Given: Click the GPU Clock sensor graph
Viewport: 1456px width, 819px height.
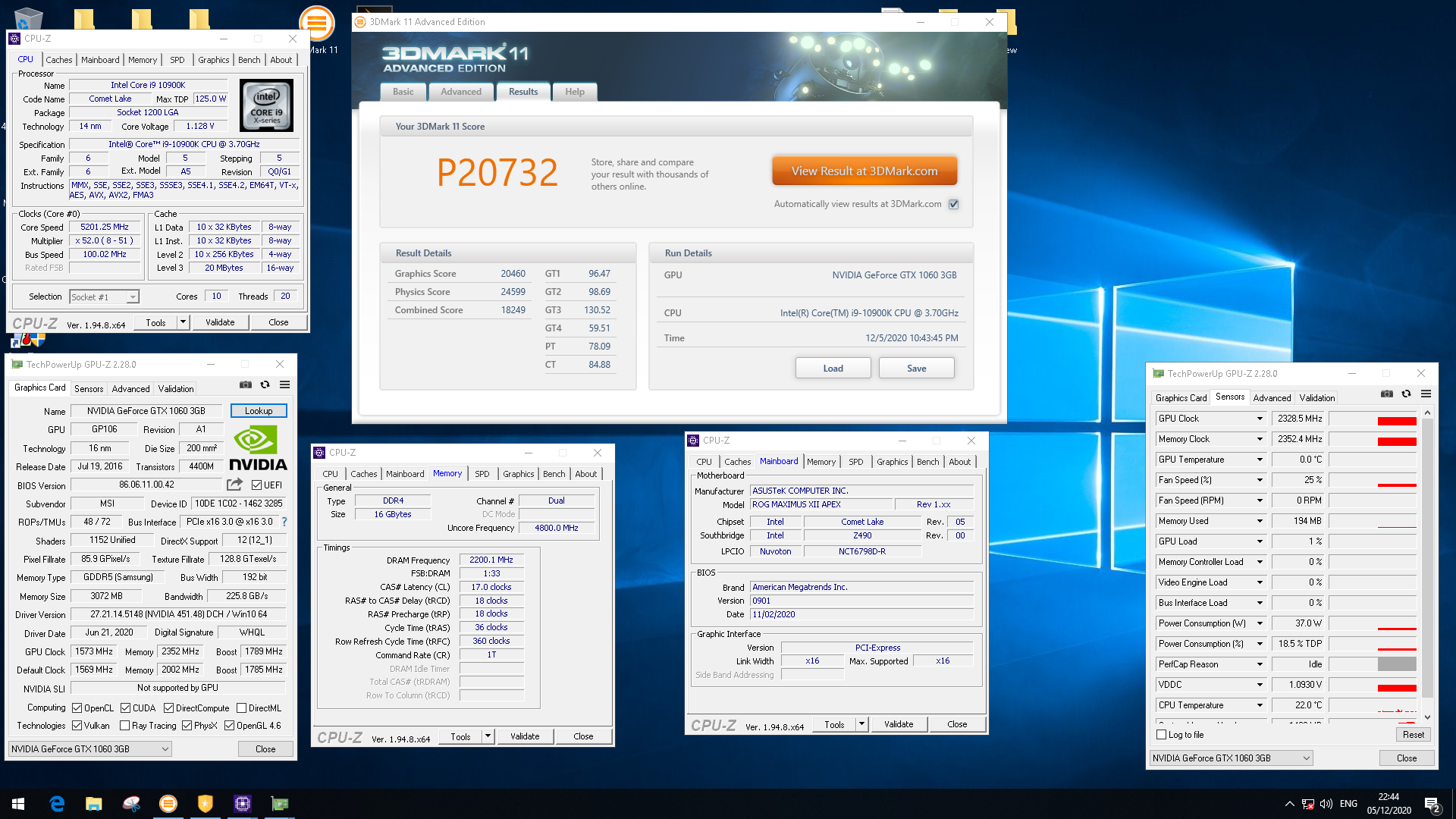Looking at the screenshot, I should (1373, 419).
